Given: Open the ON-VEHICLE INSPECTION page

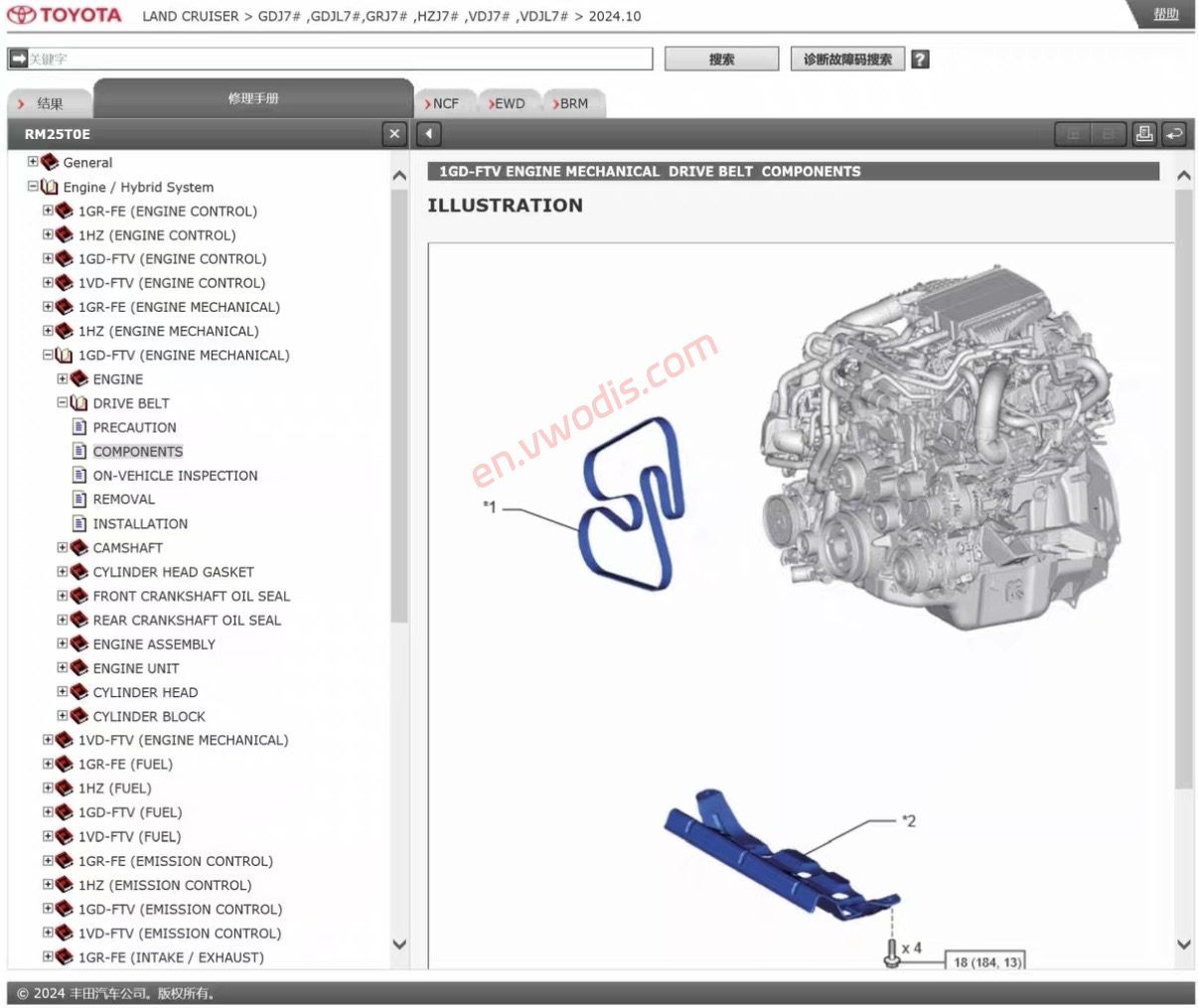Looking at the screenshot, I should pos(175,476).
